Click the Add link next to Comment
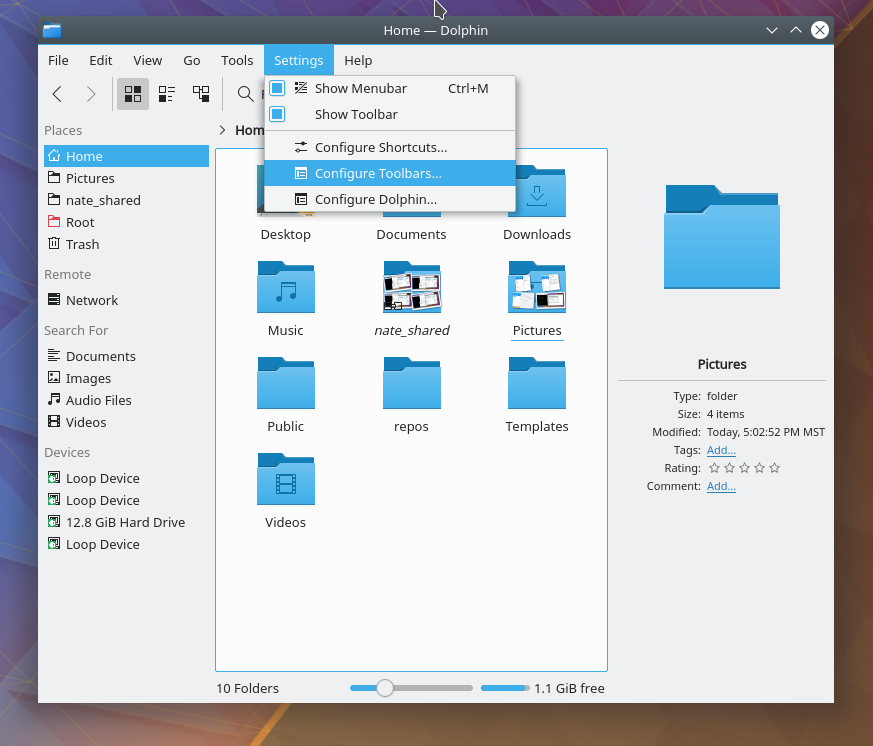 pyautogui.click(x=721, y=486)
